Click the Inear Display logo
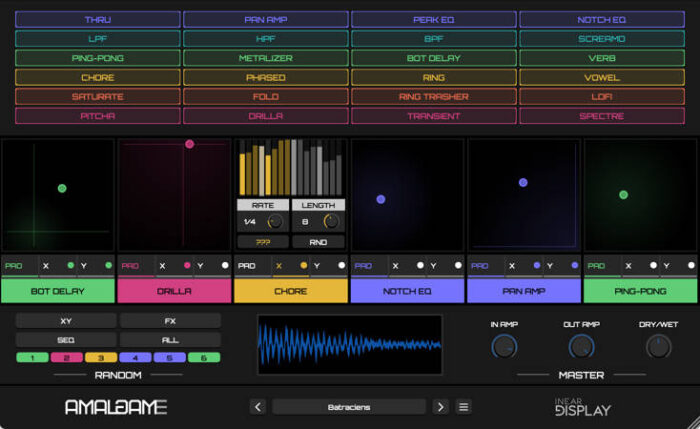 pyautogui.click(x=582, y=407)
